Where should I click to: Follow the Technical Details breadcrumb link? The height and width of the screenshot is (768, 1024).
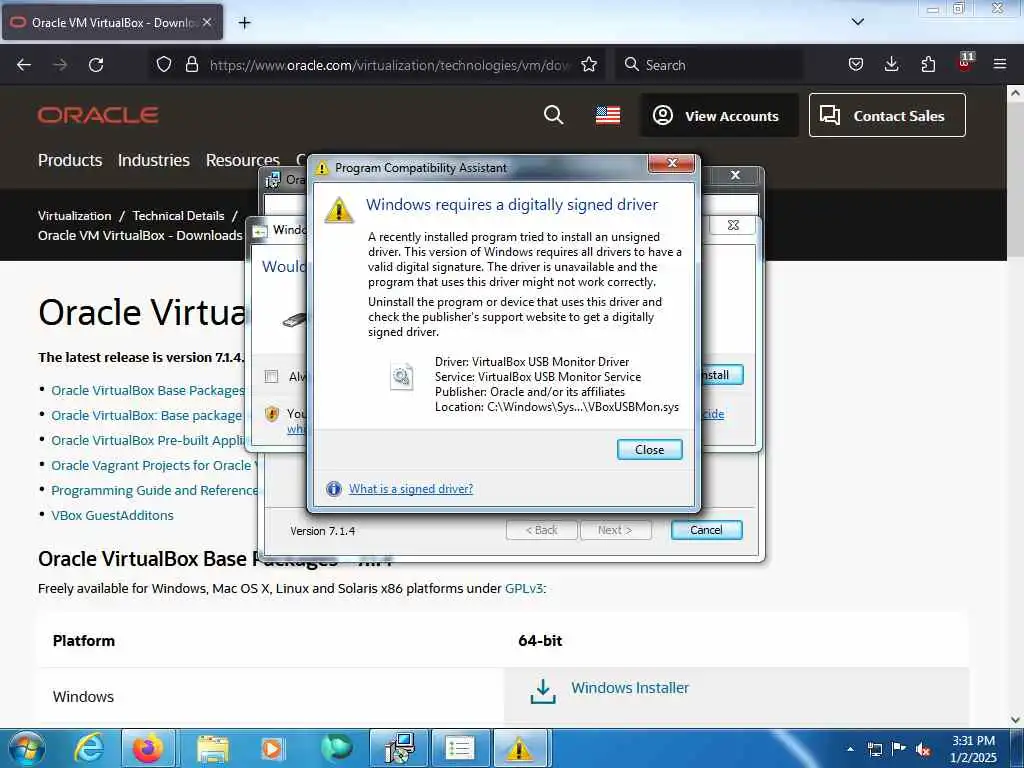[x=178, y=216]
